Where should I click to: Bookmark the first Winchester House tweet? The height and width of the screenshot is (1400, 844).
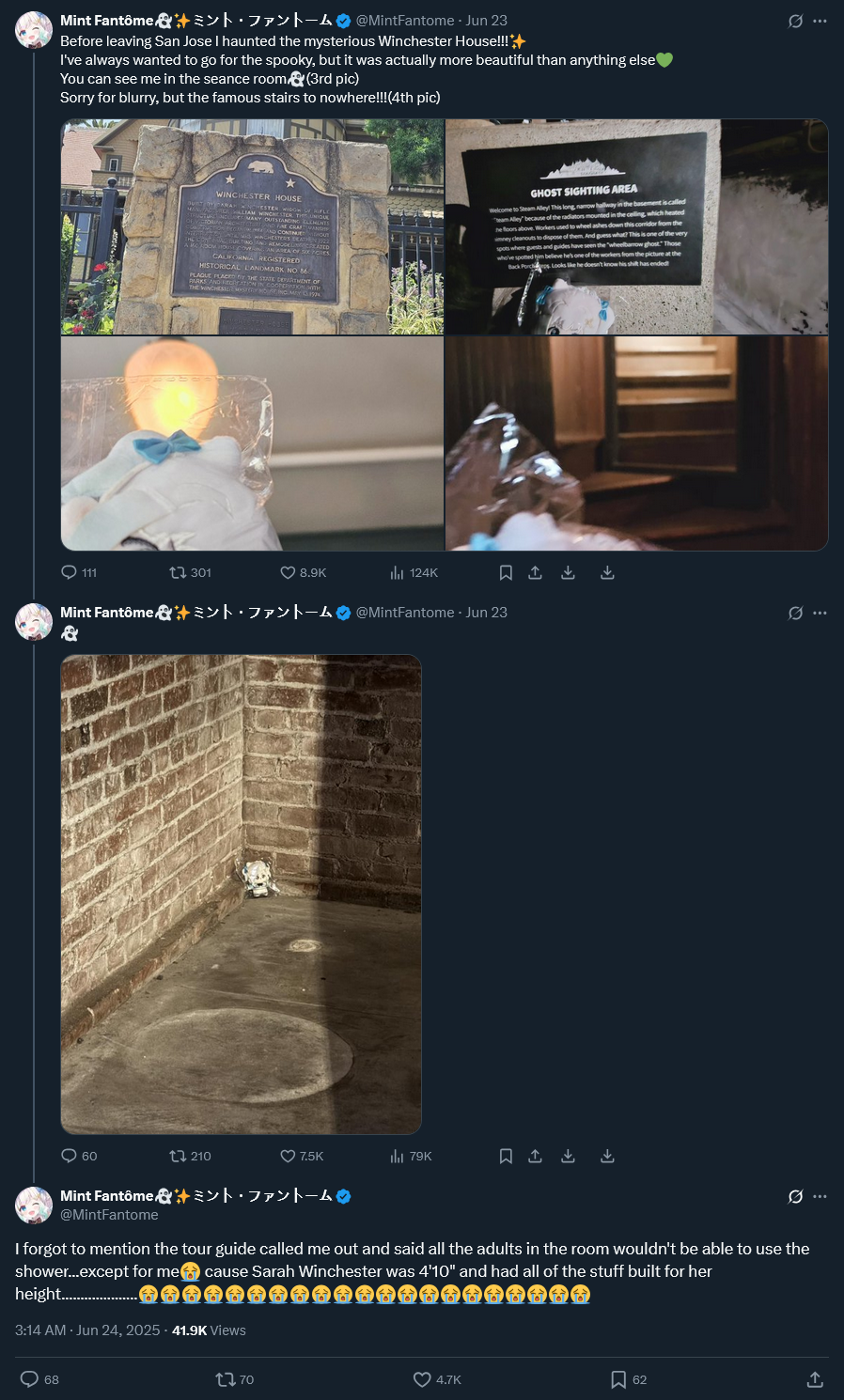pyautogui.click(x=506, y=572)
